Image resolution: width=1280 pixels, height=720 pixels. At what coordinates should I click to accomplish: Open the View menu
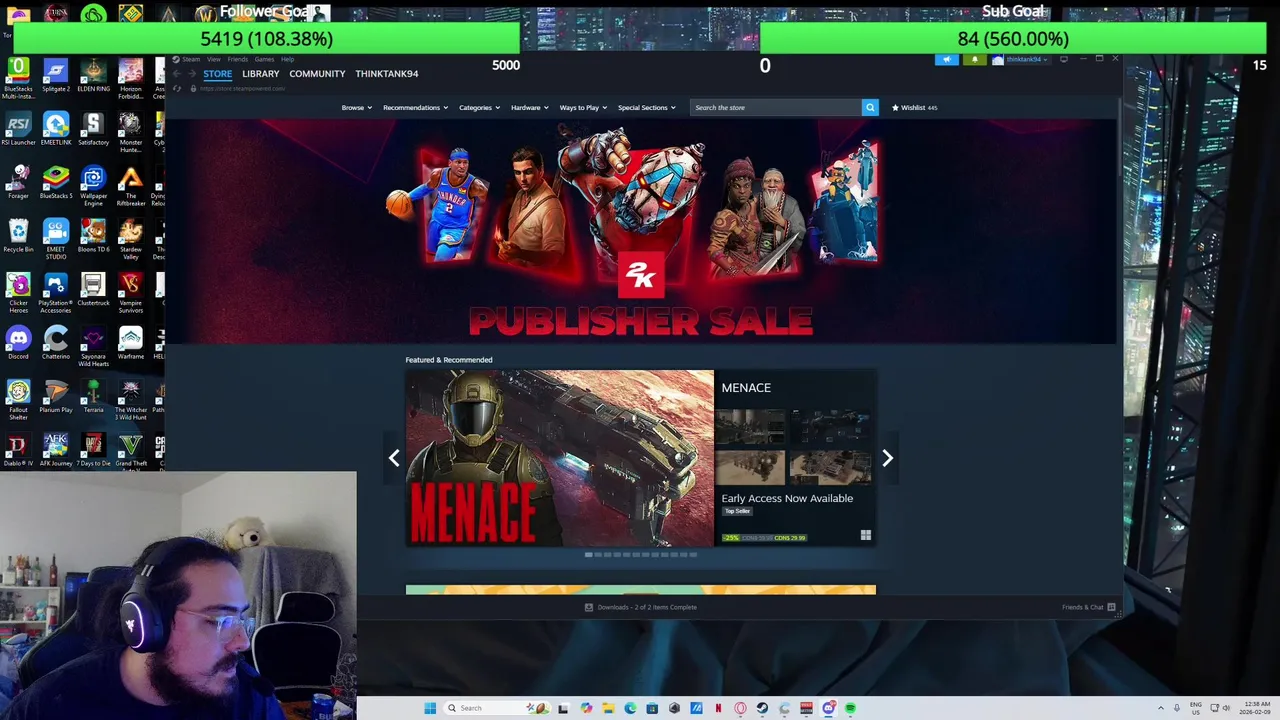214,59
